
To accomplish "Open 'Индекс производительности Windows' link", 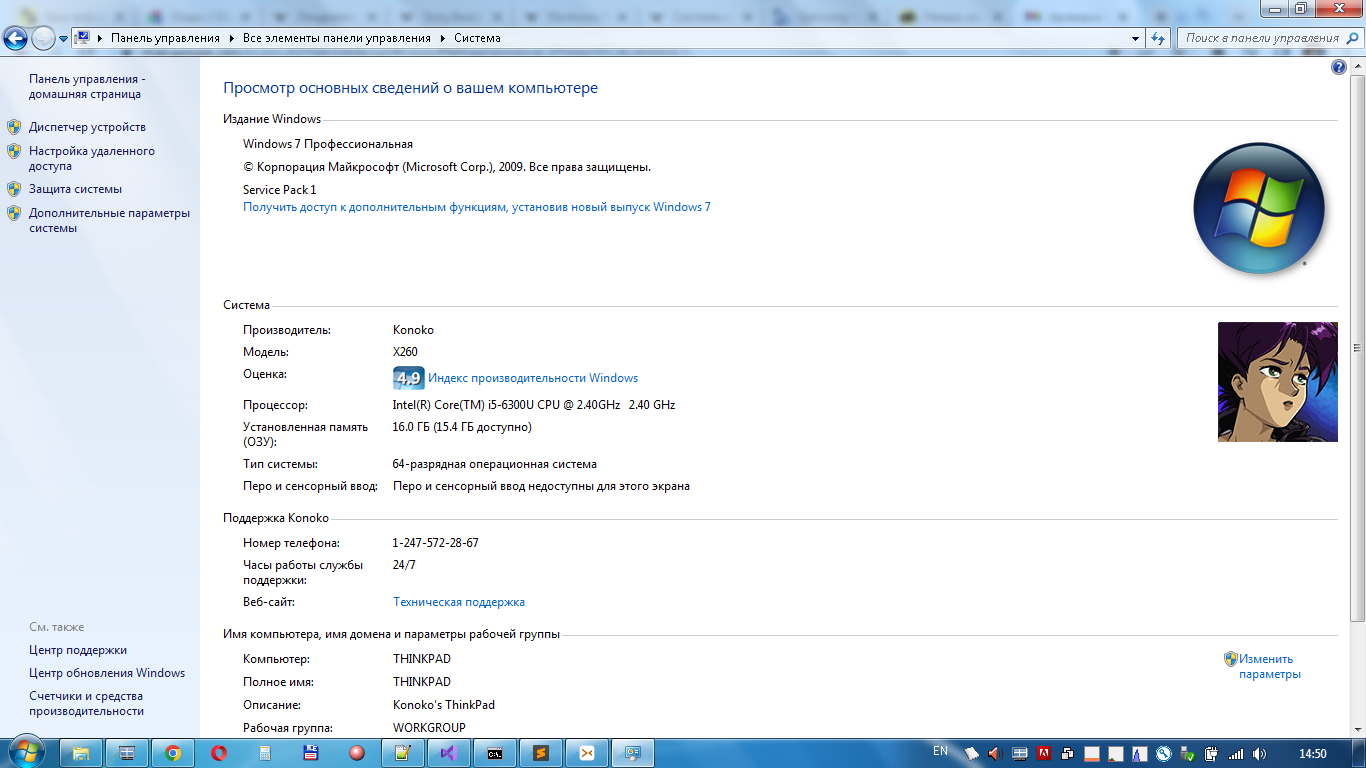I will click(533, 378).
